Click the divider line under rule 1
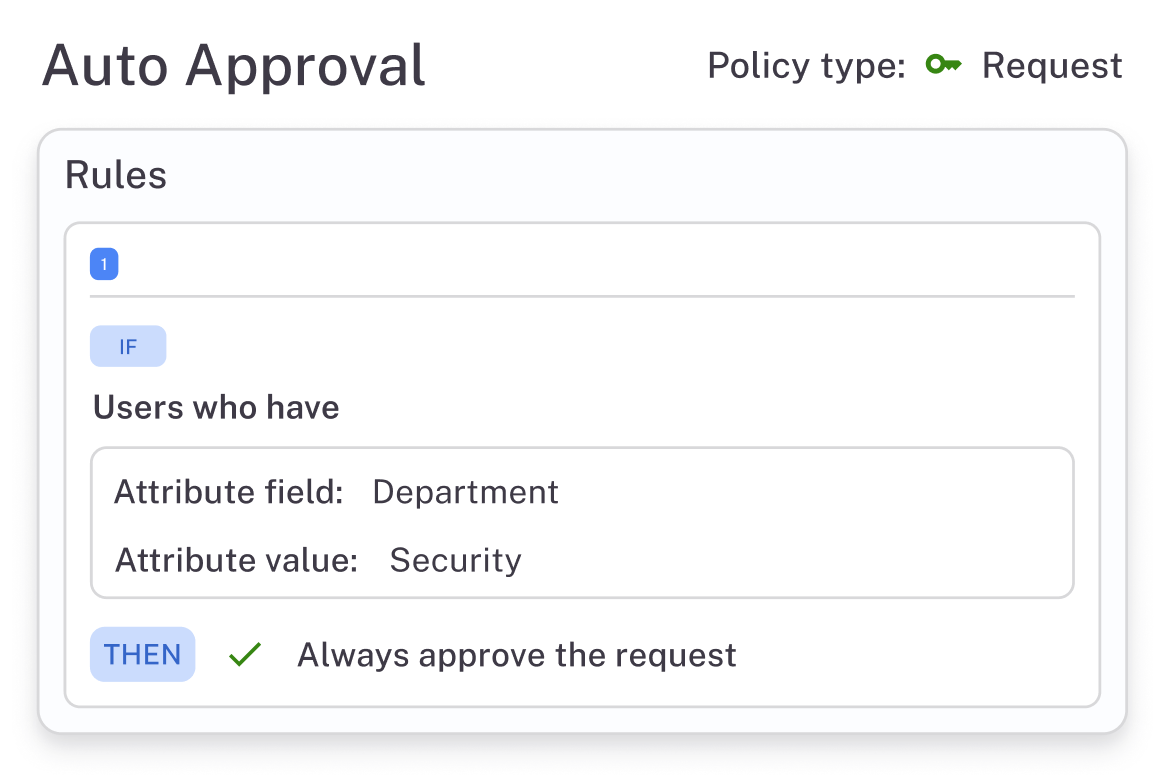The width and height of the screenshot is (1165, 775). (x=583, y=297)
